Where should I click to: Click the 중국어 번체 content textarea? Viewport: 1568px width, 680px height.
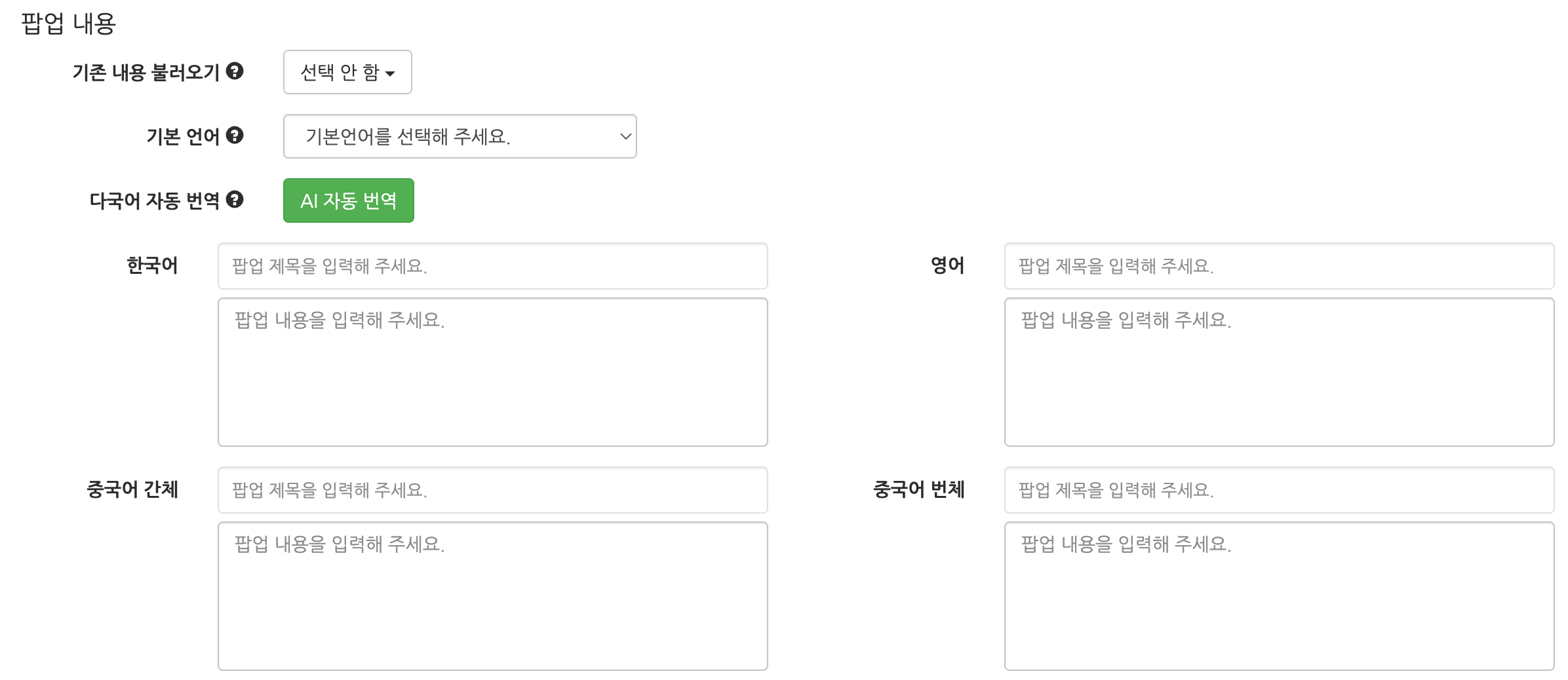pos(1279,596)
